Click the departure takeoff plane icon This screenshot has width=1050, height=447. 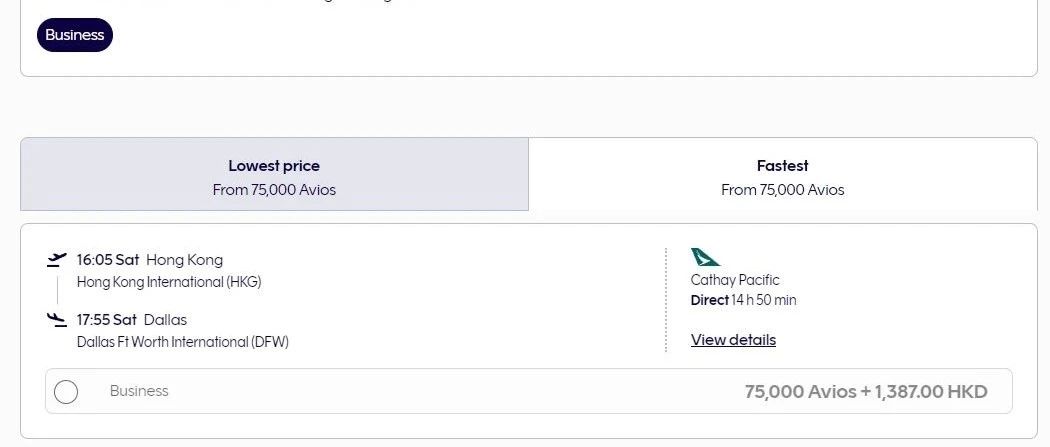pos(56,260)
